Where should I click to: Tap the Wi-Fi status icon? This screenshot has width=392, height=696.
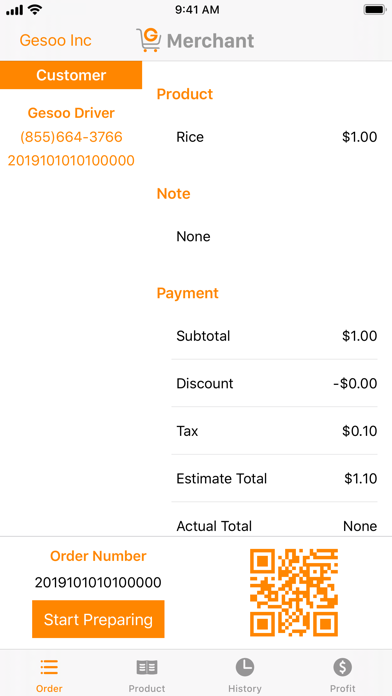(35, 9)
